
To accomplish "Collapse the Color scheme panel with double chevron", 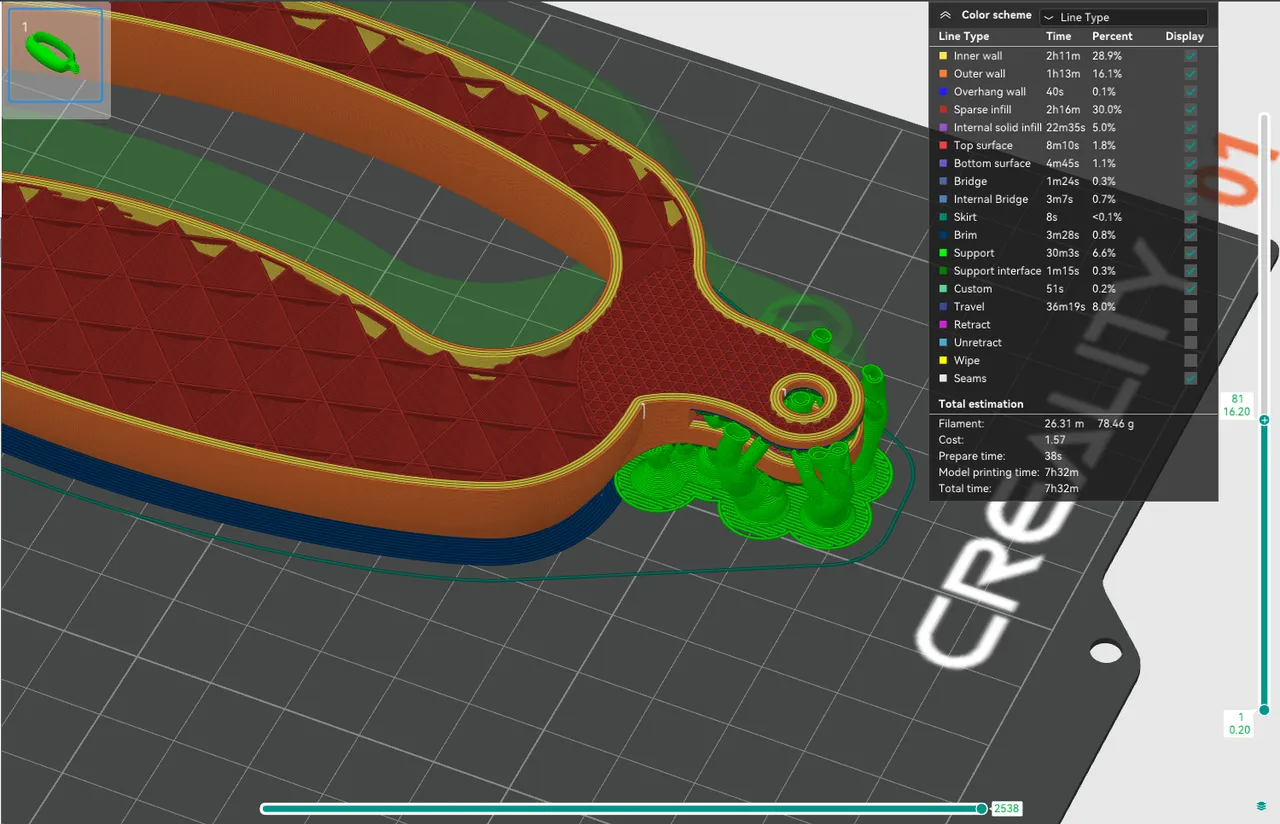I will coord(945,15).
